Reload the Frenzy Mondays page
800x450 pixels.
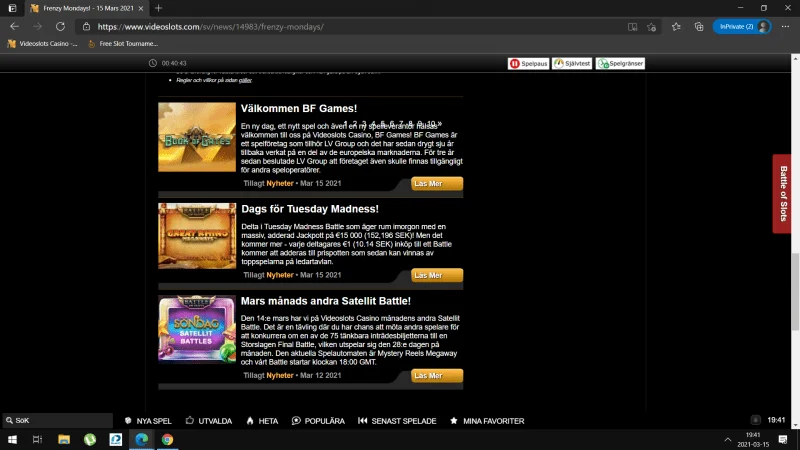pyautogui.click(x=60, y=27)
